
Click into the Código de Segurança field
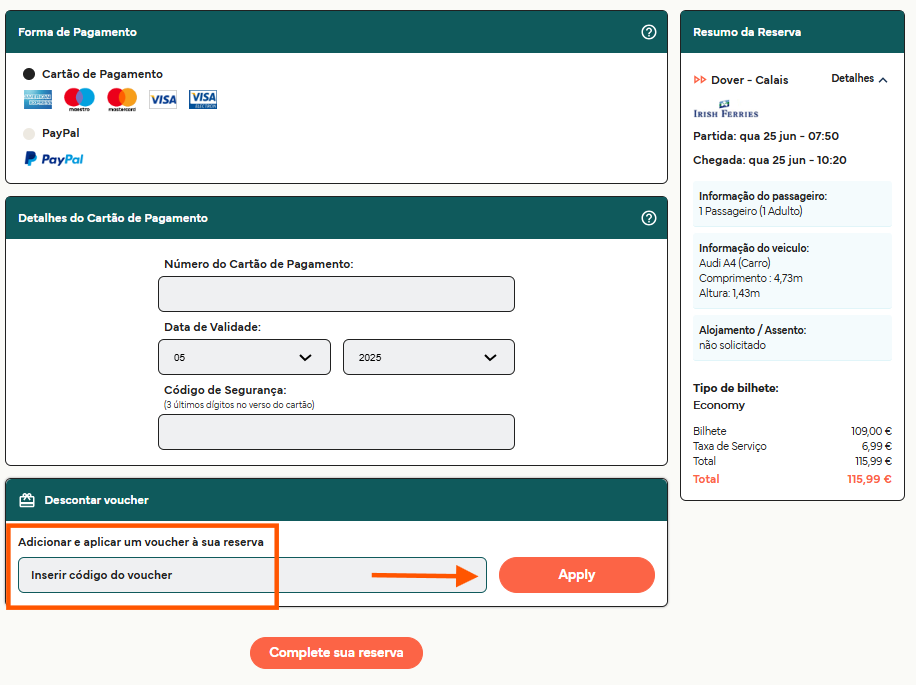(336, 432)
